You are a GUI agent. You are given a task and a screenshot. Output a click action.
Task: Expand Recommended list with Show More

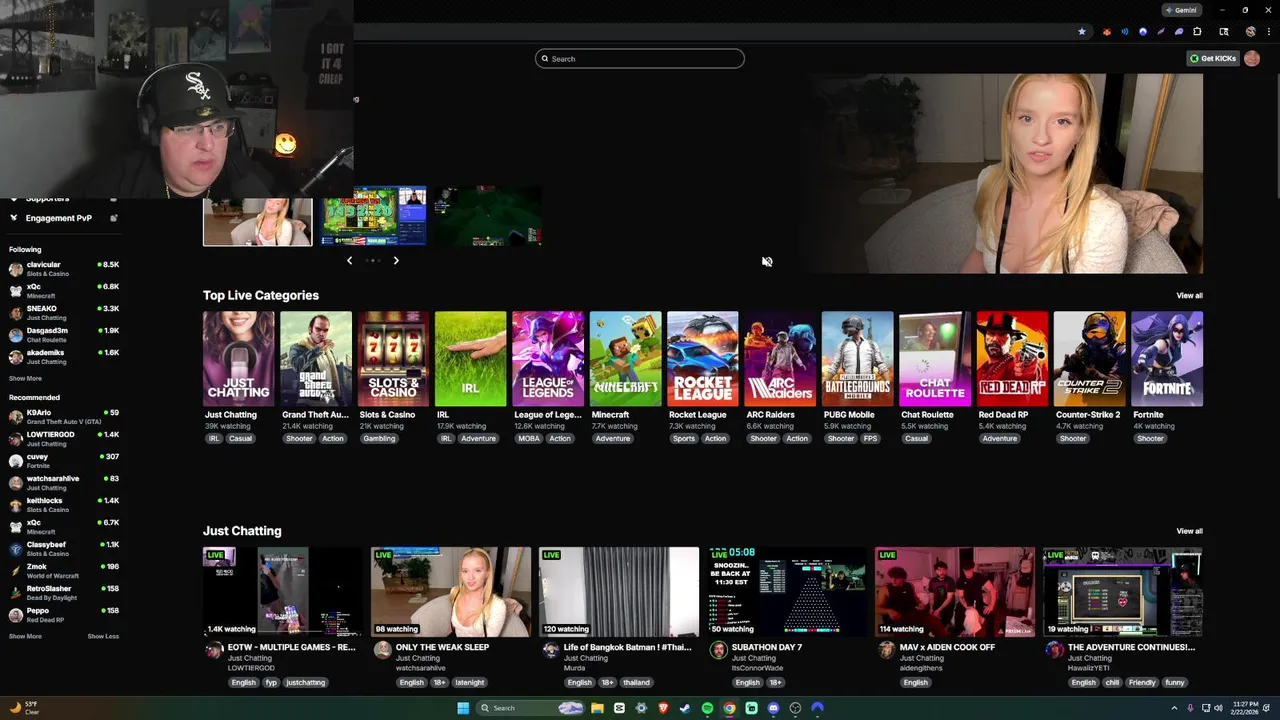tap(25, 636)
